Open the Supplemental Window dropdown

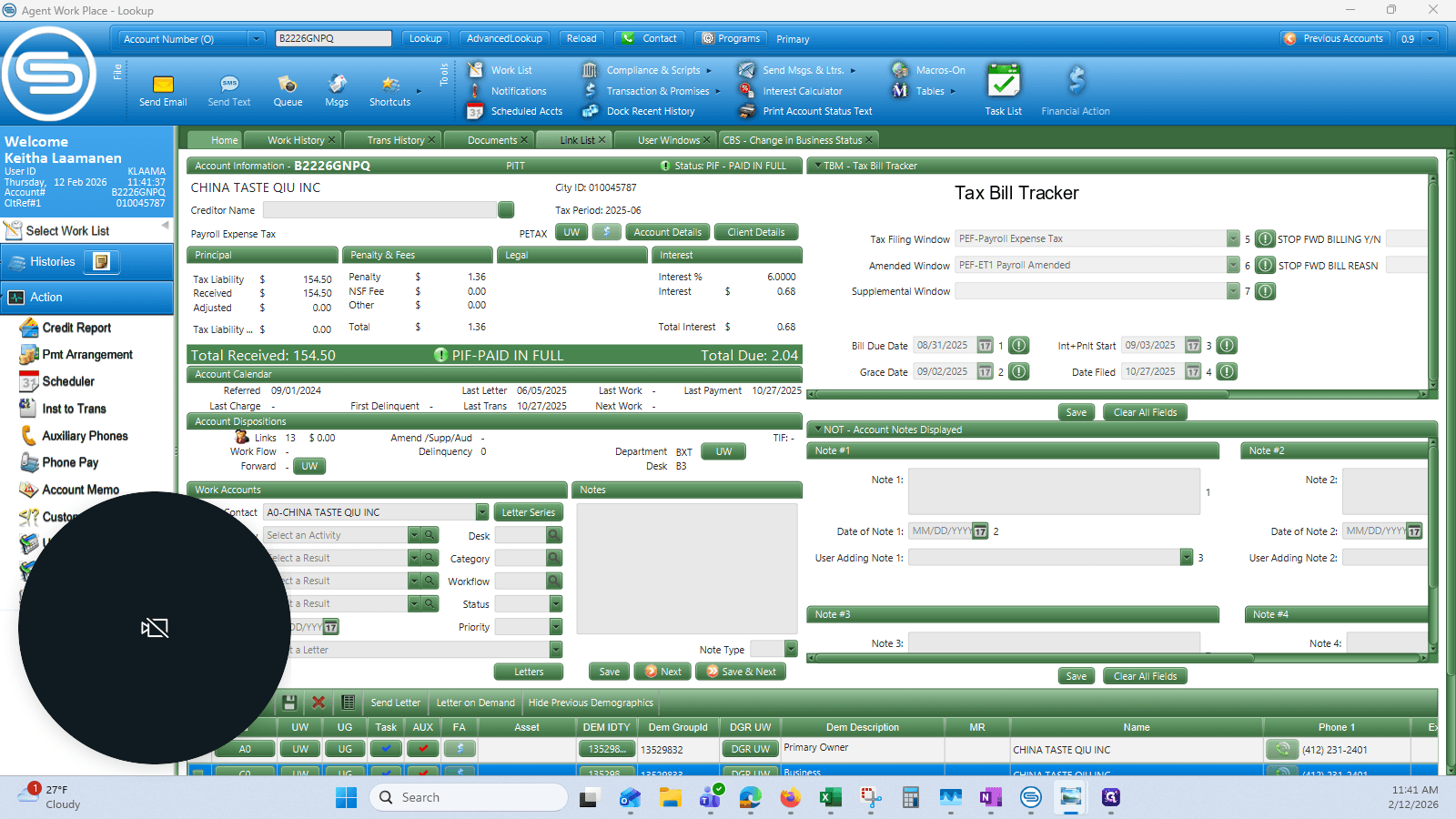pos(1233,291)
